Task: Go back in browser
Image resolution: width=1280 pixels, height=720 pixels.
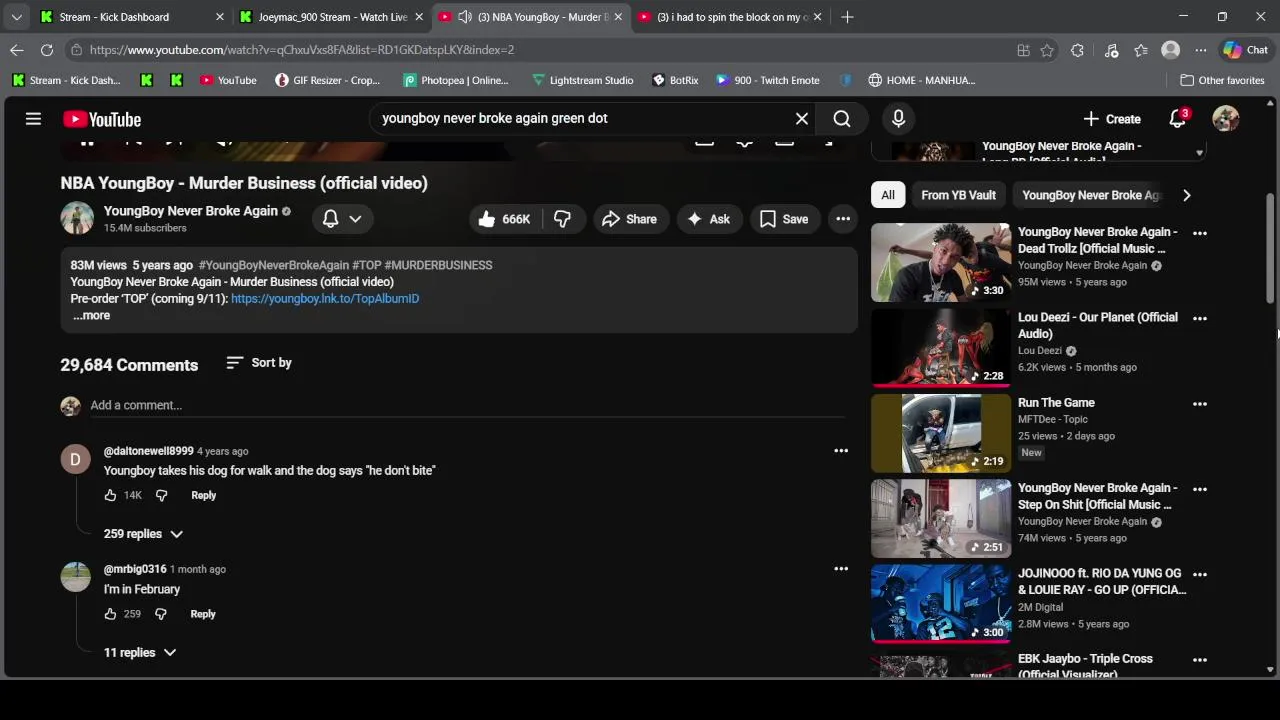Action: (17, 50)
